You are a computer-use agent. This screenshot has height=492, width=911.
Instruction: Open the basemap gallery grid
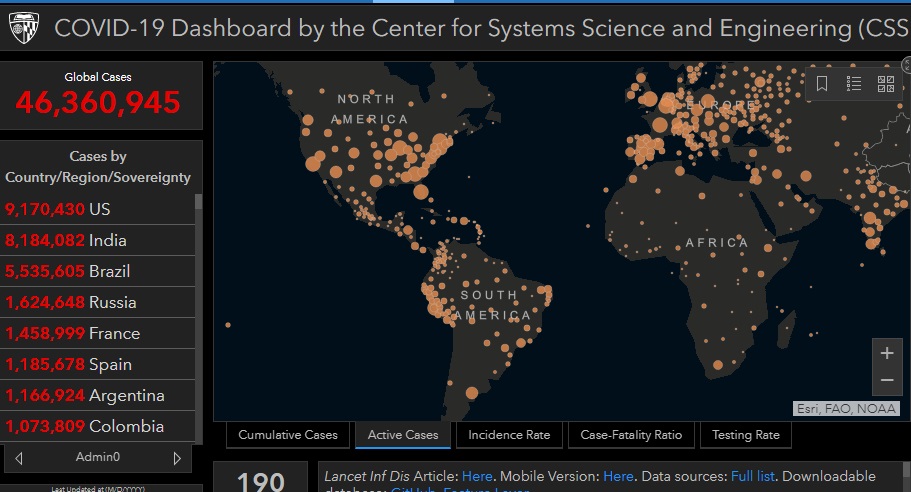(x=886, y=84)
